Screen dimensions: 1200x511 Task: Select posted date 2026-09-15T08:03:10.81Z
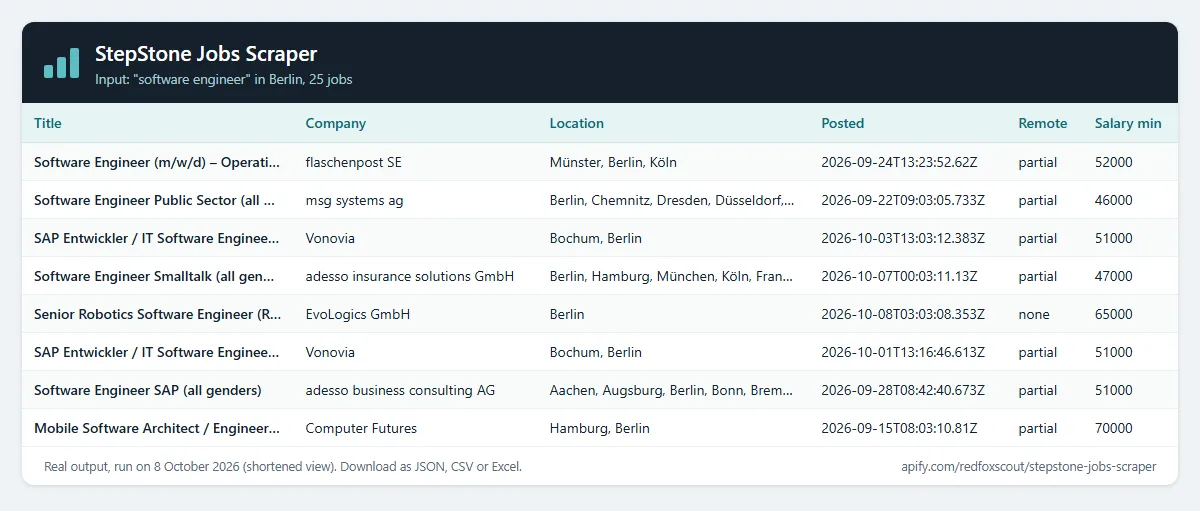(x=900, y=428)
